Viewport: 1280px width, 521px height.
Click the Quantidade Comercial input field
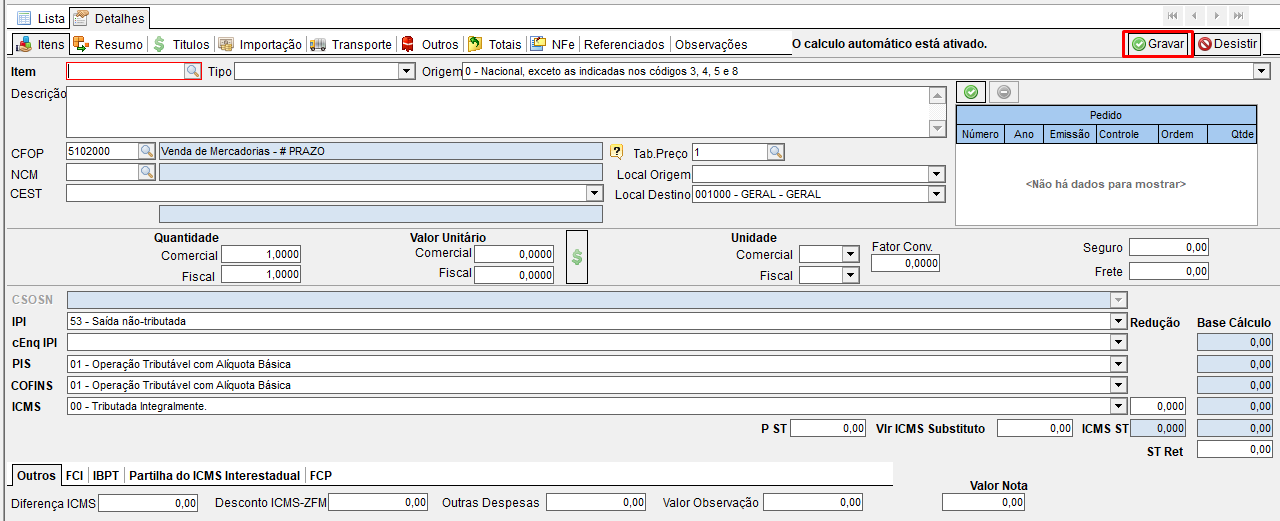point(260,255)
